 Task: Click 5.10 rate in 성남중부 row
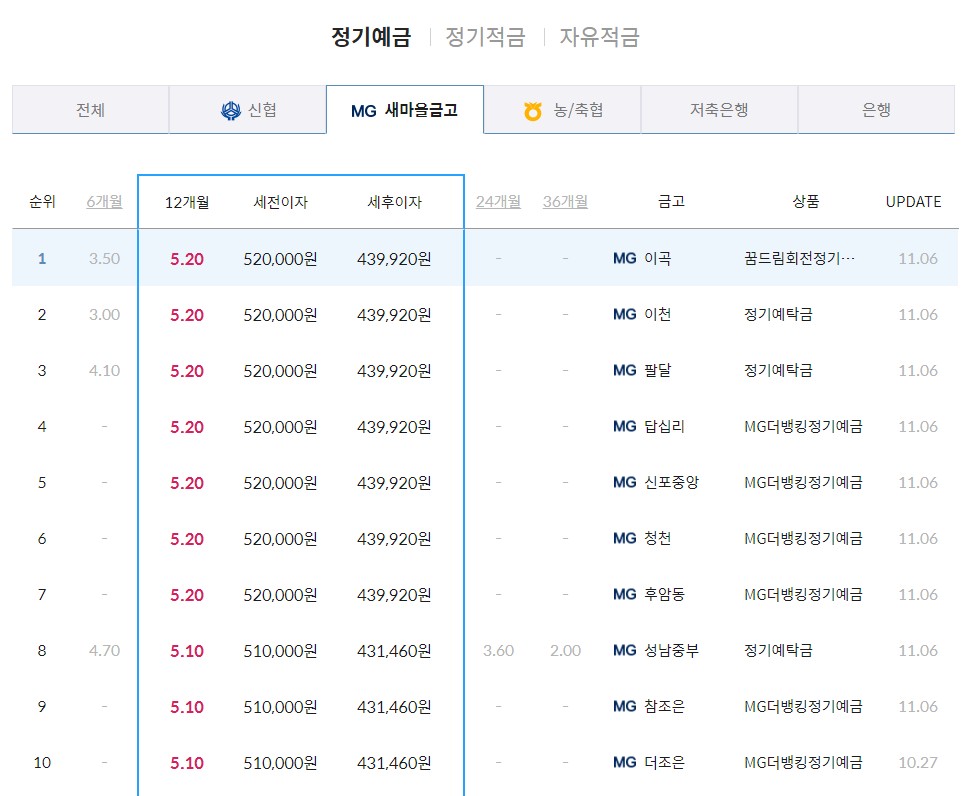[187, 650]
